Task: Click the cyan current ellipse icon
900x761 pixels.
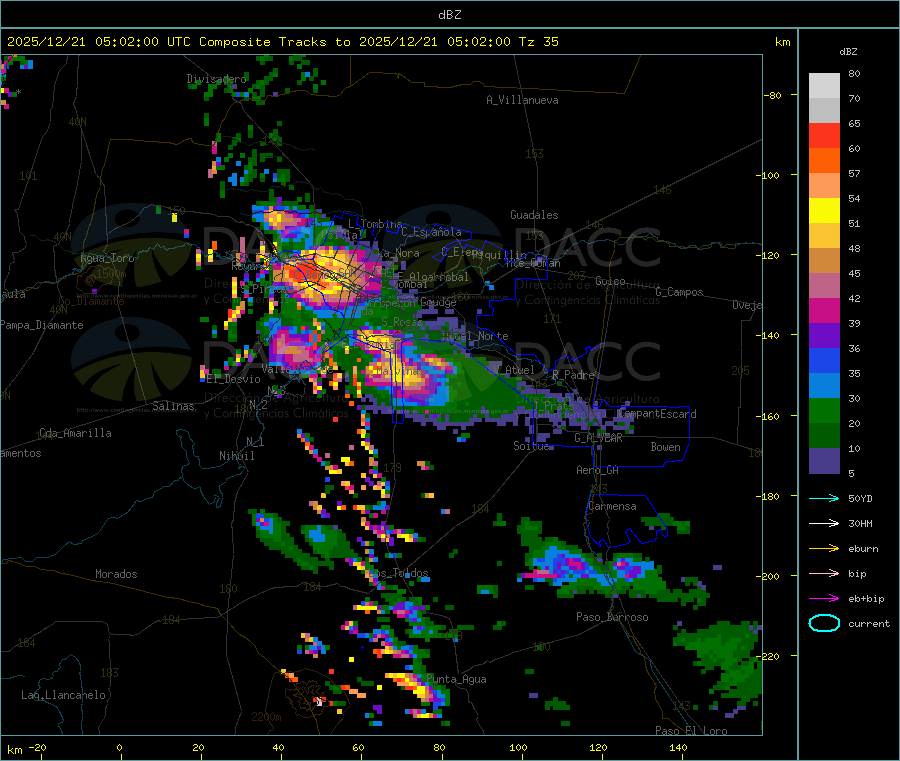Action: coord(824,623)
